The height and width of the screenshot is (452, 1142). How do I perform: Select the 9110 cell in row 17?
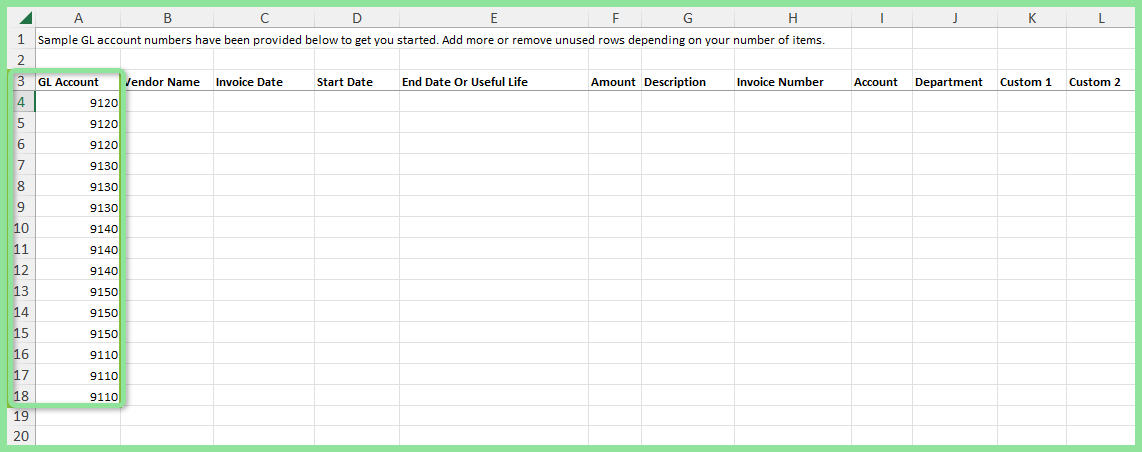click(78, 375)
